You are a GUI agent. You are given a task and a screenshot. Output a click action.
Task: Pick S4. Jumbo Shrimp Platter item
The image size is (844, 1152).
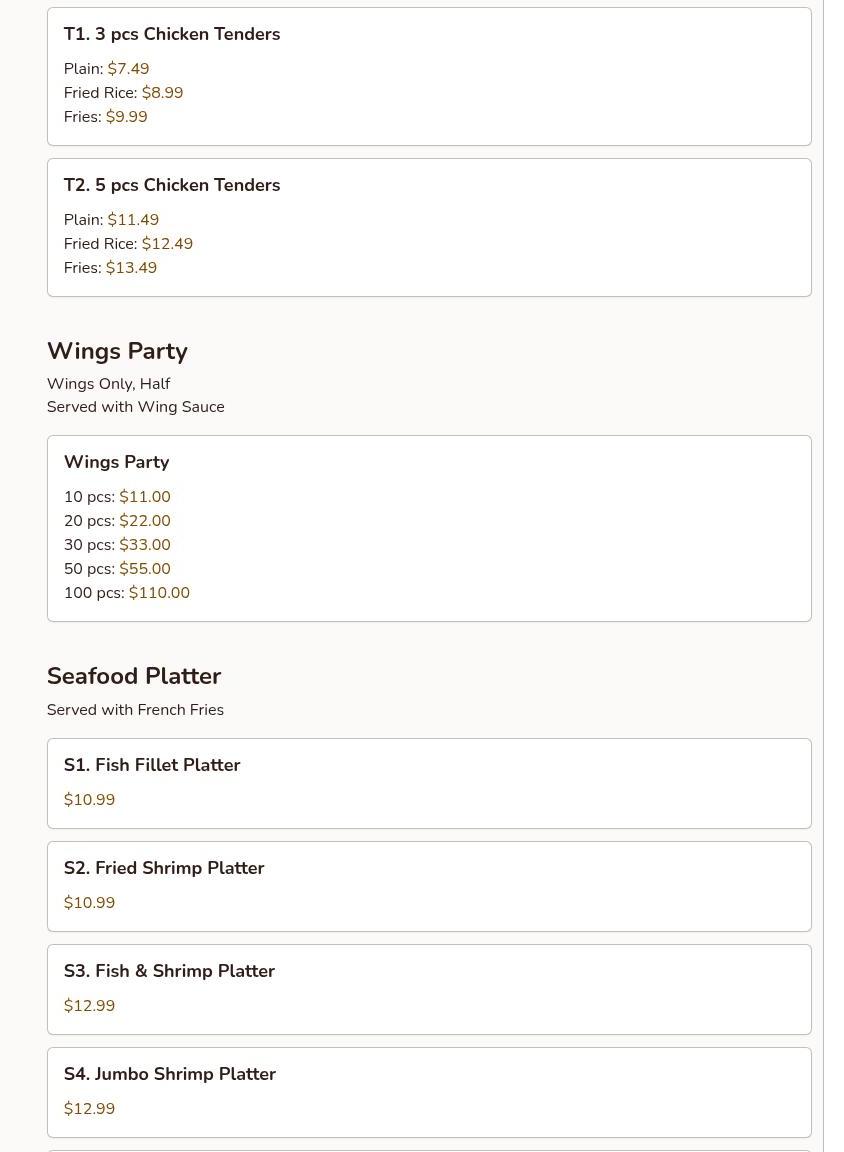click(429, 1092)
